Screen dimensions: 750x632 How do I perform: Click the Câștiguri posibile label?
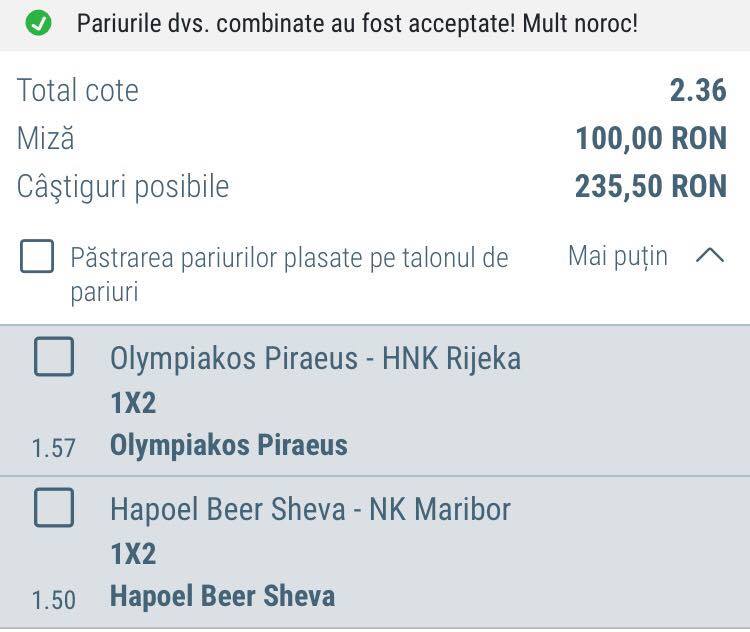click(123, 187)
